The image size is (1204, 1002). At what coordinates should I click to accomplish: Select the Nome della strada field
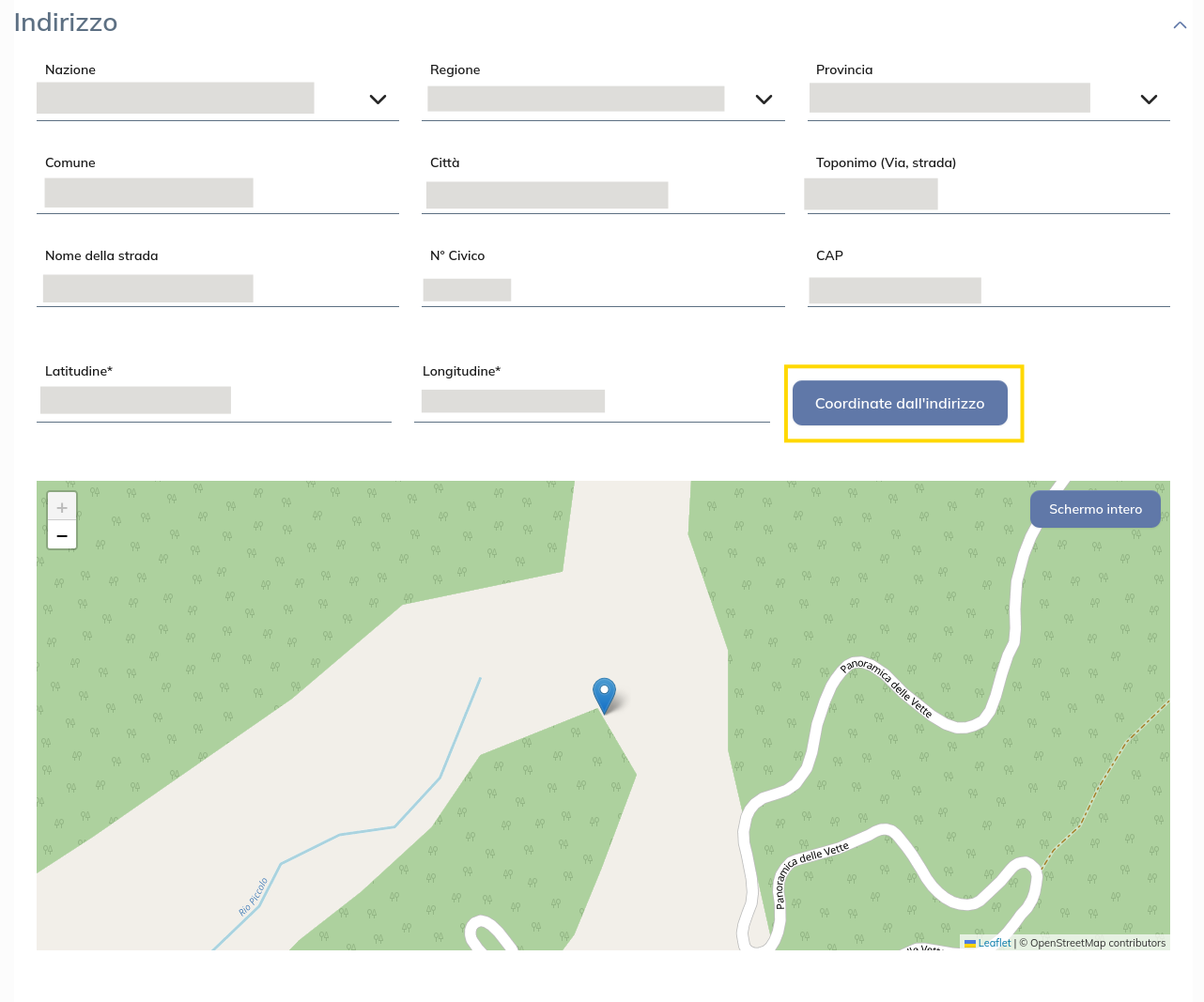217,288
